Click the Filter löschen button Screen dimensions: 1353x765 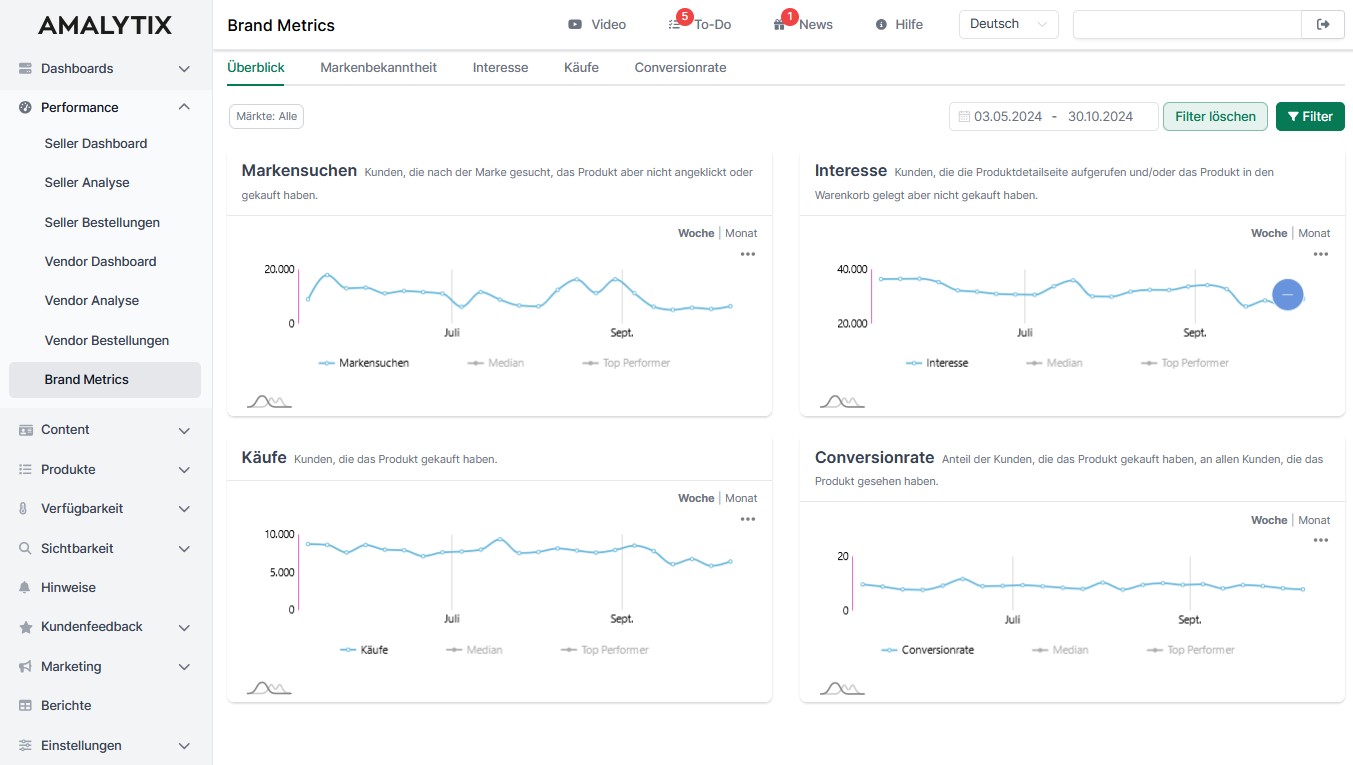coord(1215,116)
